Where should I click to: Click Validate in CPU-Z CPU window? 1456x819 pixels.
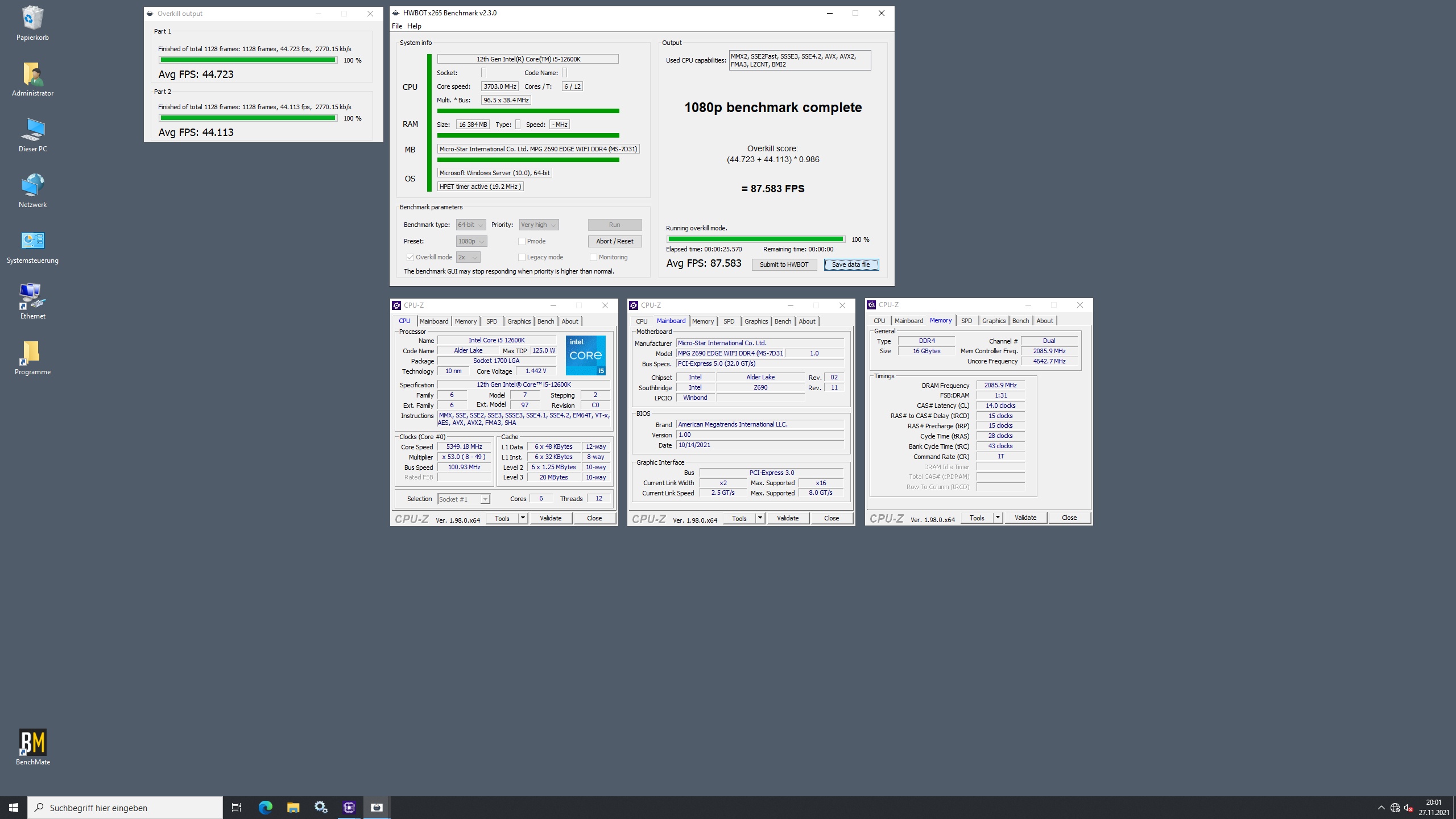click(551, 518)
